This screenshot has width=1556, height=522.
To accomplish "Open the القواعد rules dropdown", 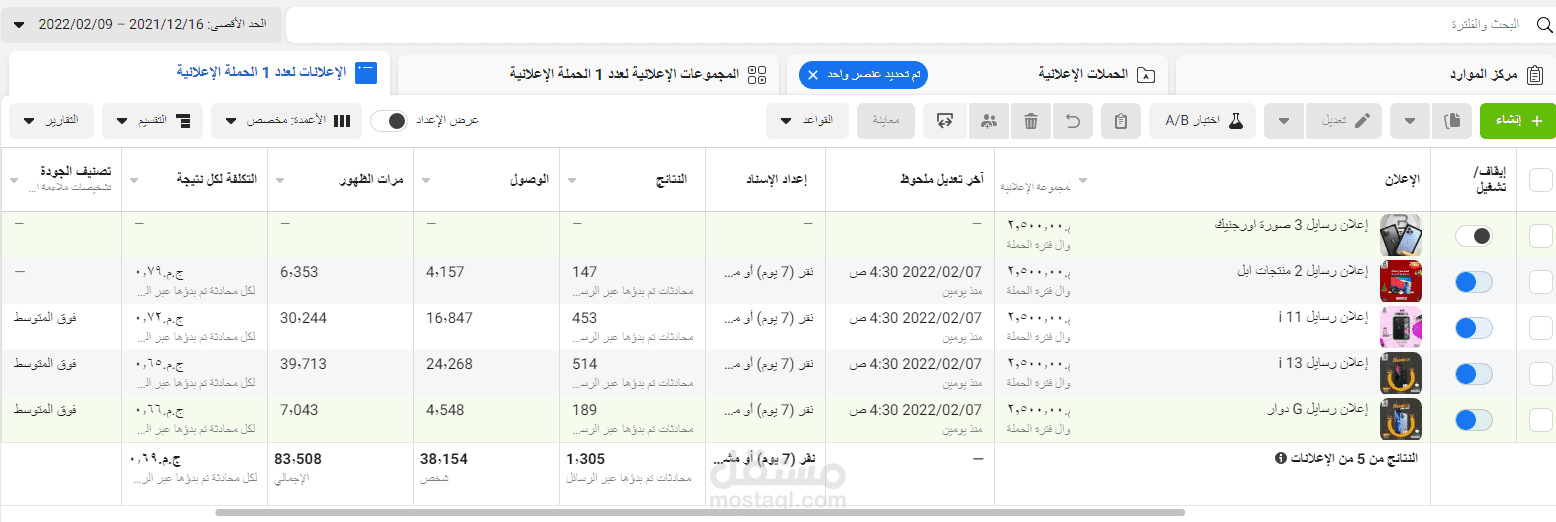I will click(x=808, y=121).
